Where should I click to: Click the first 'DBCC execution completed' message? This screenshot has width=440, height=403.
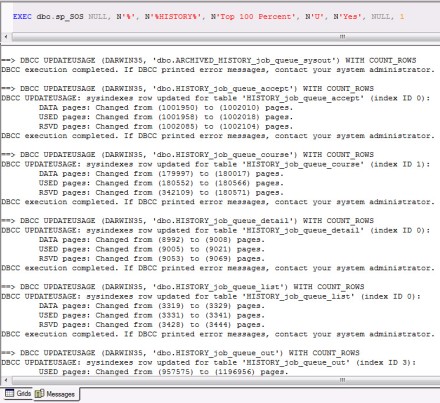pyautogui.click(x=218, y=70)
